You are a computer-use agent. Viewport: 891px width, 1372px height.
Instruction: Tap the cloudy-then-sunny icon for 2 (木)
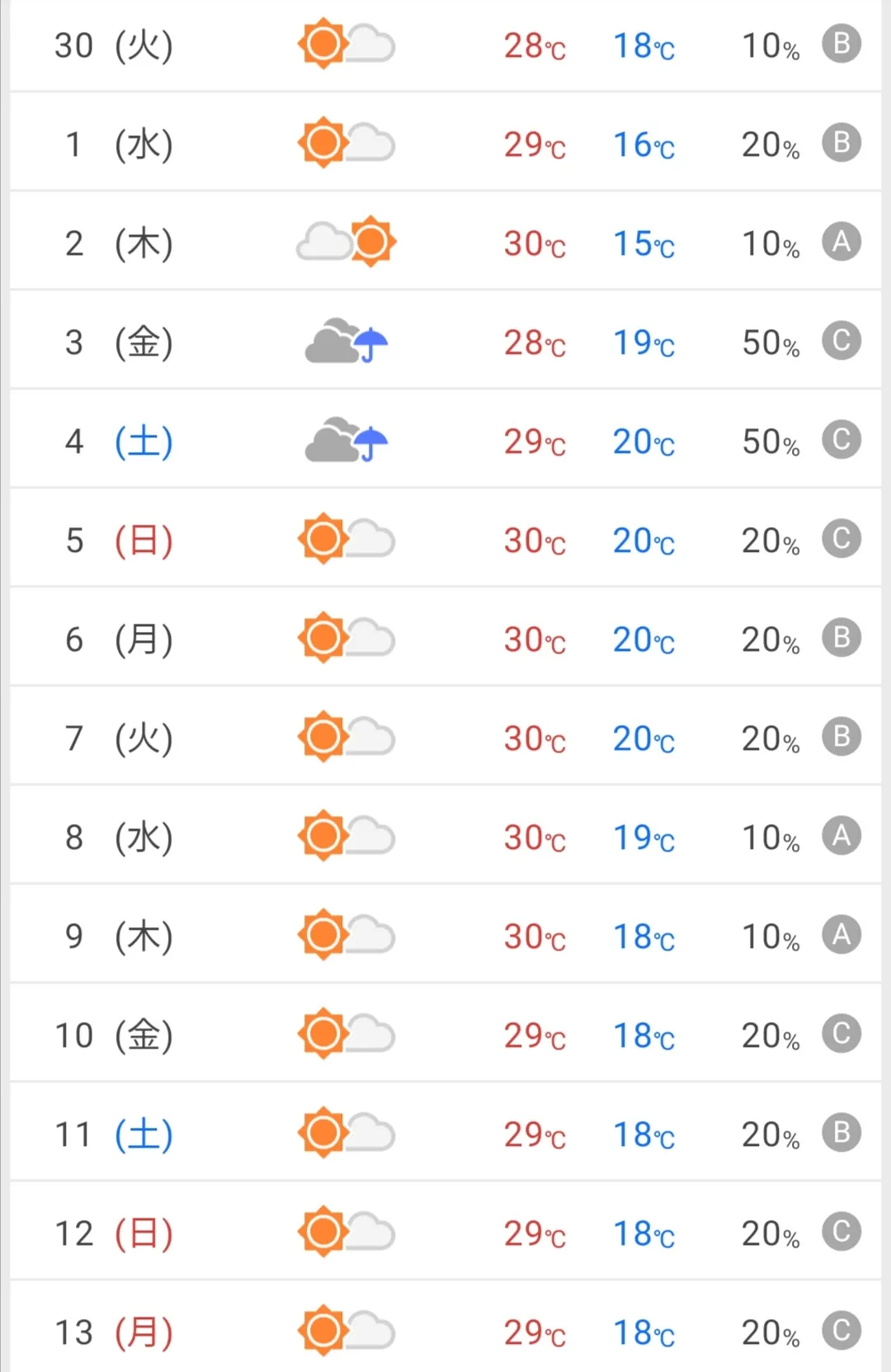pyautogui.click(x=346, y=242)
